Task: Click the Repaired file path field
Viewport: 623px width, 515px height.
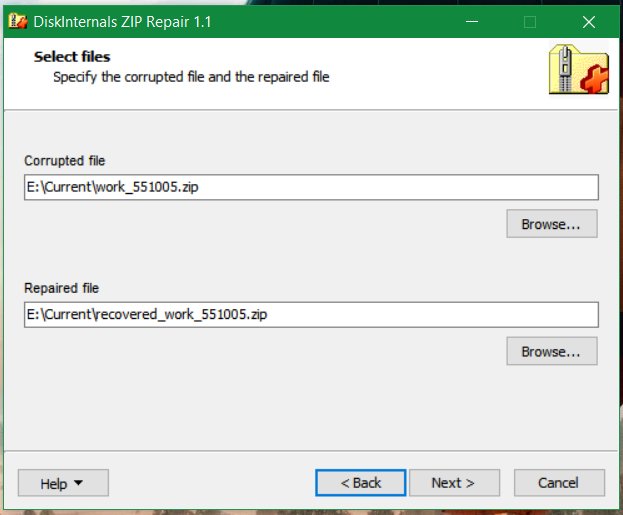Action: pyautogui.click(x=311, y=314)
